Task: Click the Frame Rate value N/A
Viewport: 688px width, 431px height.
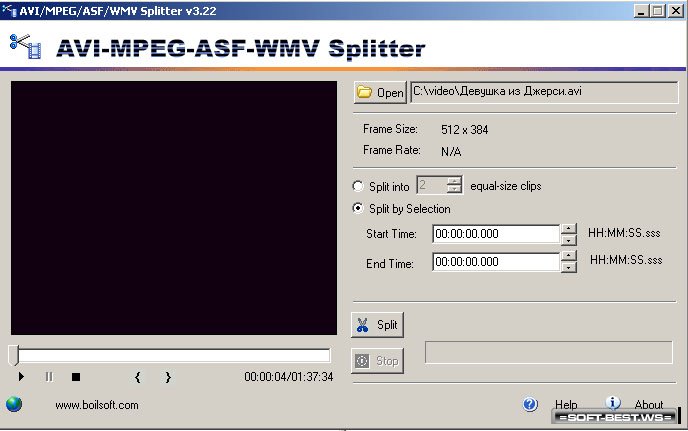Action: tap(451, 151)
